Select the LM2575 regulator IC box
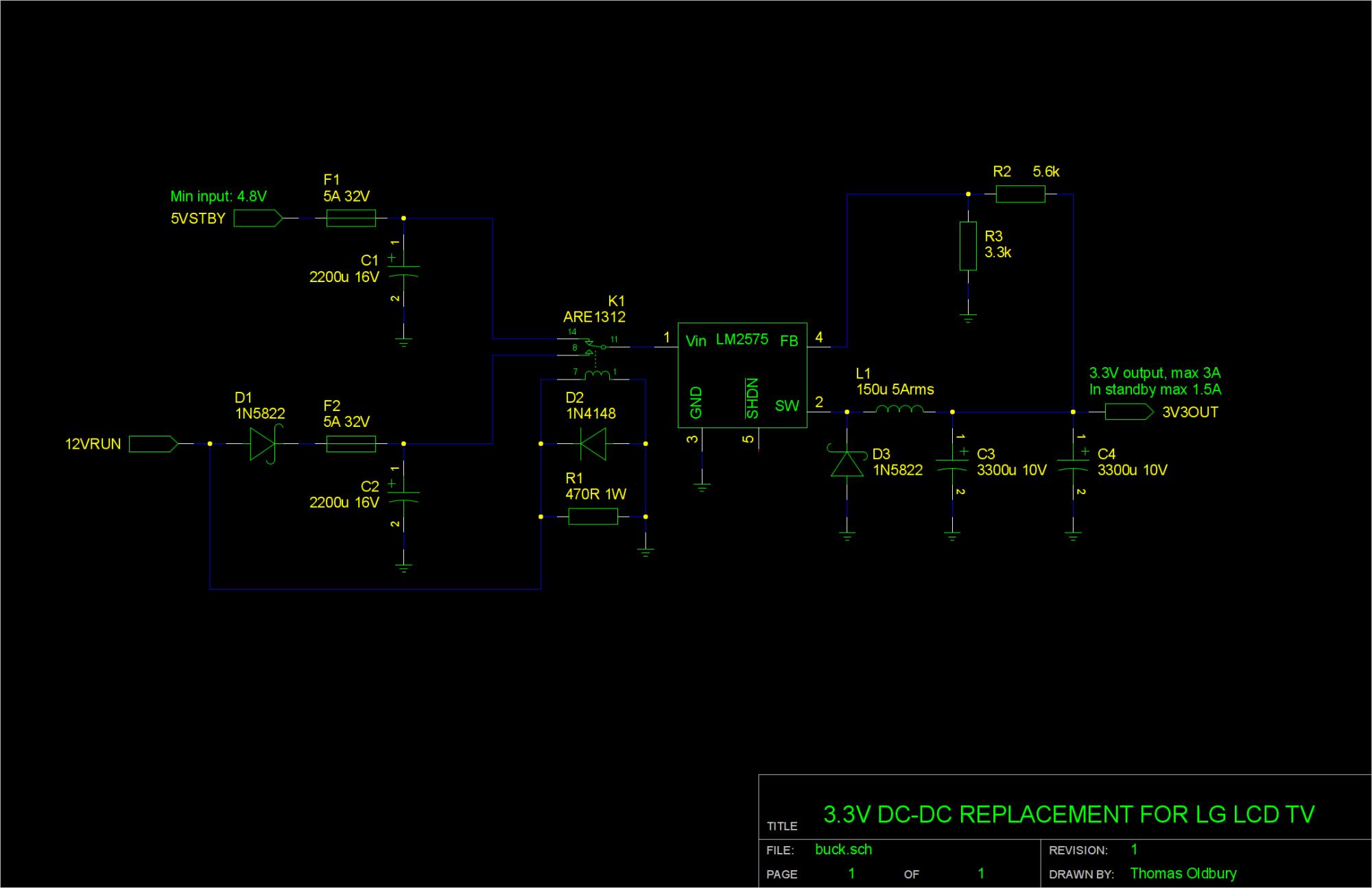The height and width of the screenshot is (888, 1372). [x=742, y=375]
